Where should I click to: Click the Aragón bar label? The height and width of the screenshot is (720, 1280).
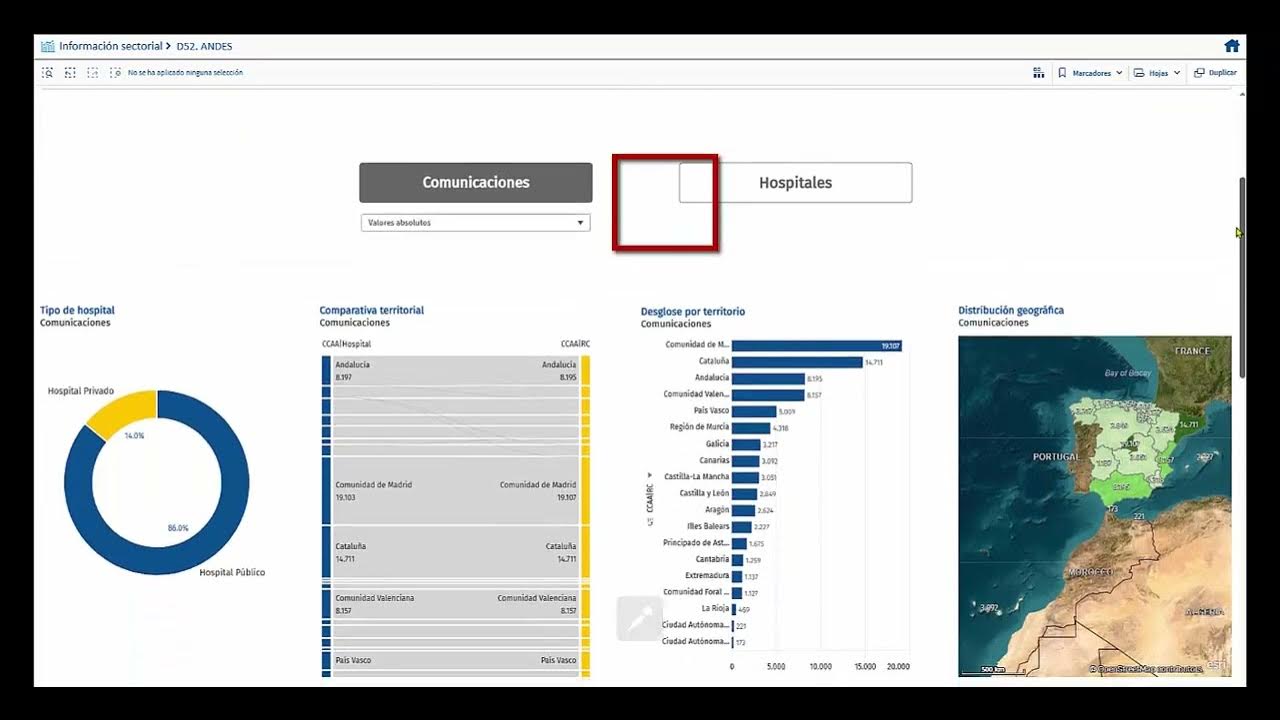(717, 510)
